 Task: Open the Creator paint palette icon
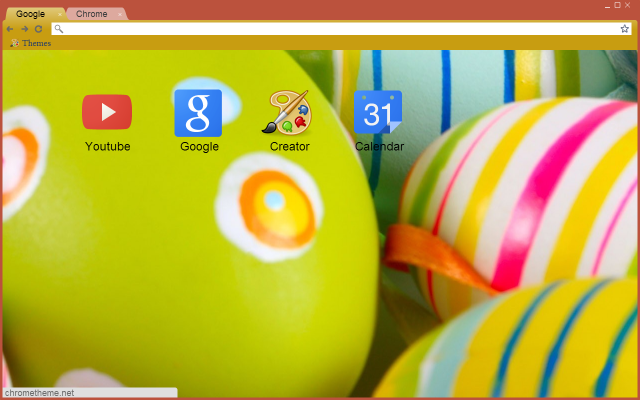pos(288,113)
